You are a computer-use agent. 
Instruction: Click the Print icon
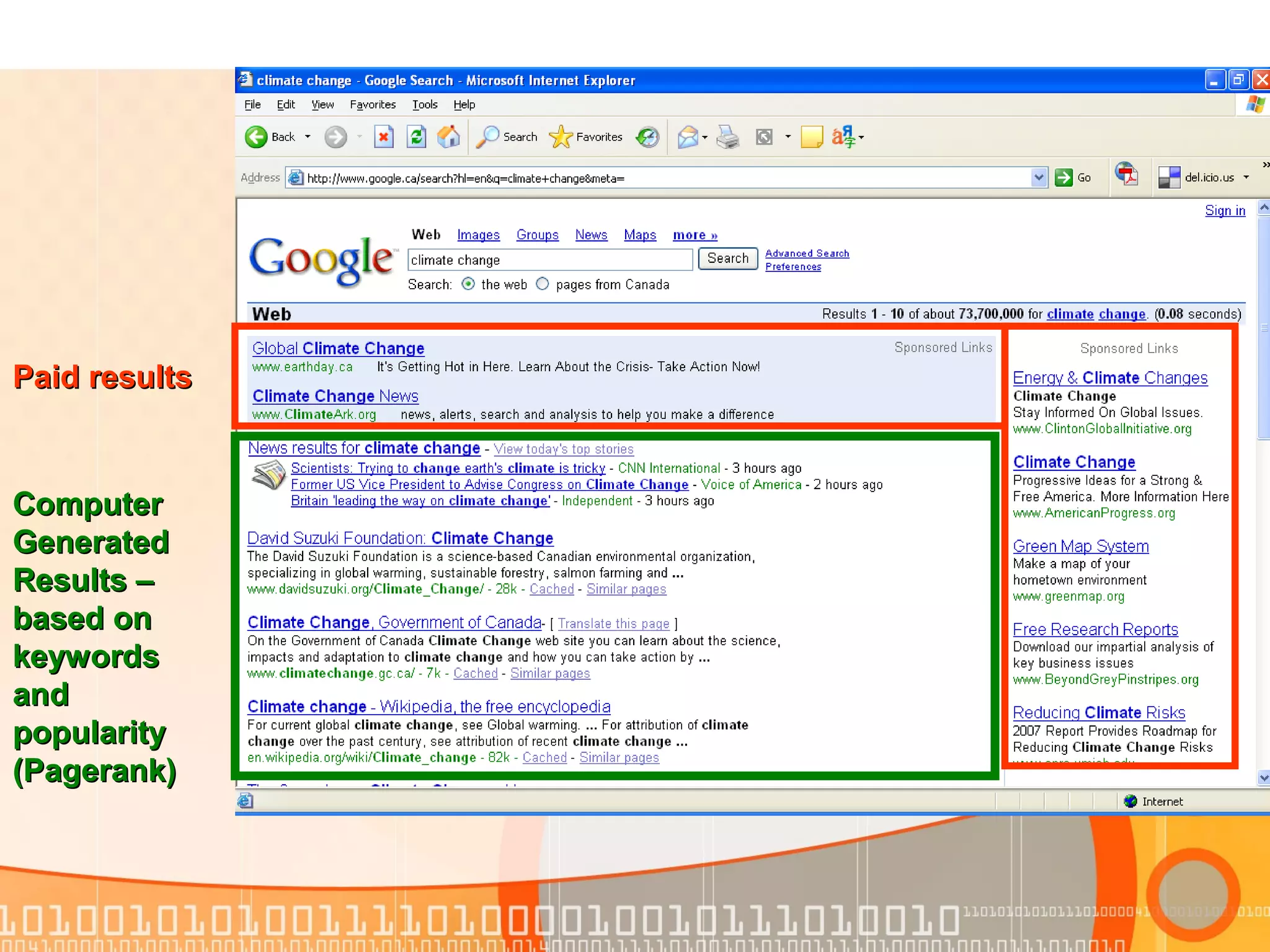pos(728,137)
